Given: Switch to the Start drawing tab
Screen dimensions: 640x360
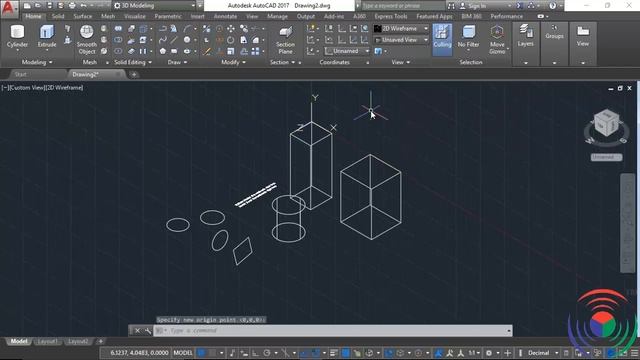Looking at the screenshot, I should (20, 74).
